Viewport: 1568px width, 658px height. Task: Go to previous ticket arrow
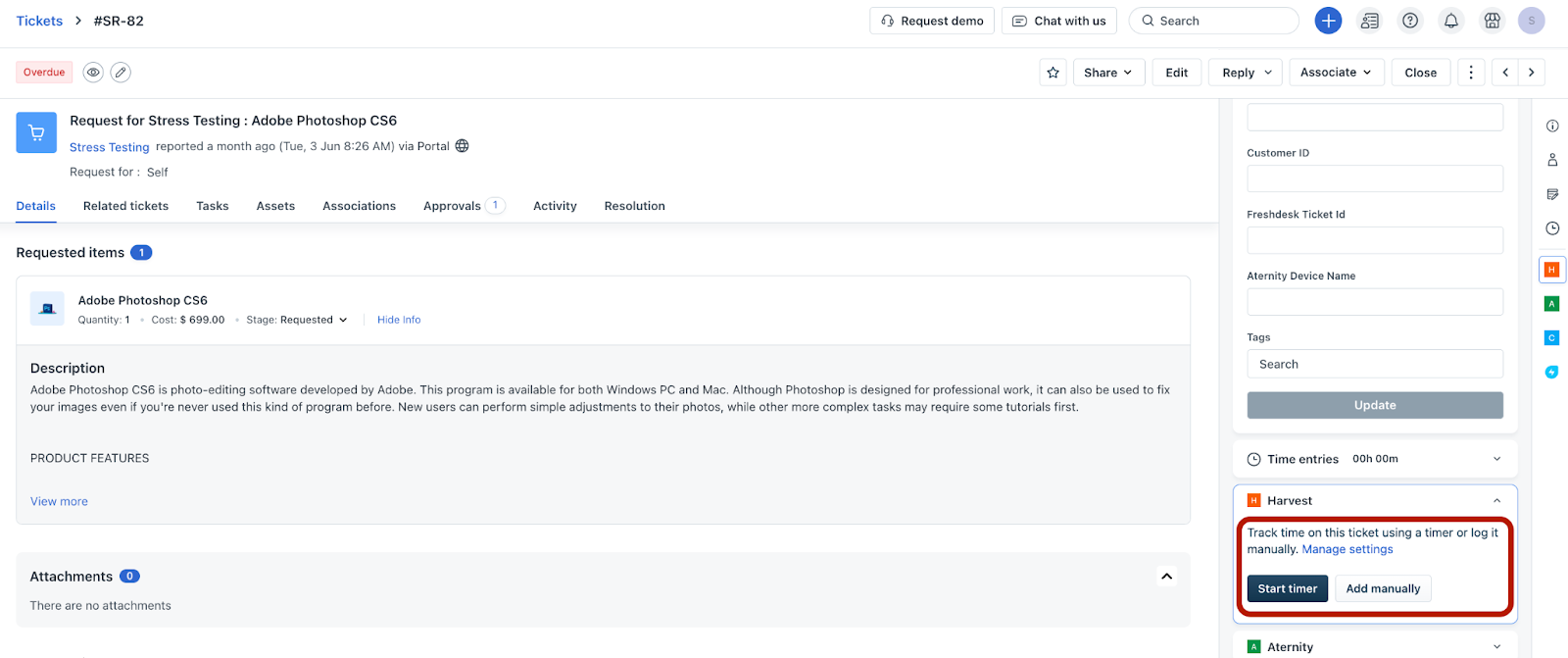[x=1506, y=73]
